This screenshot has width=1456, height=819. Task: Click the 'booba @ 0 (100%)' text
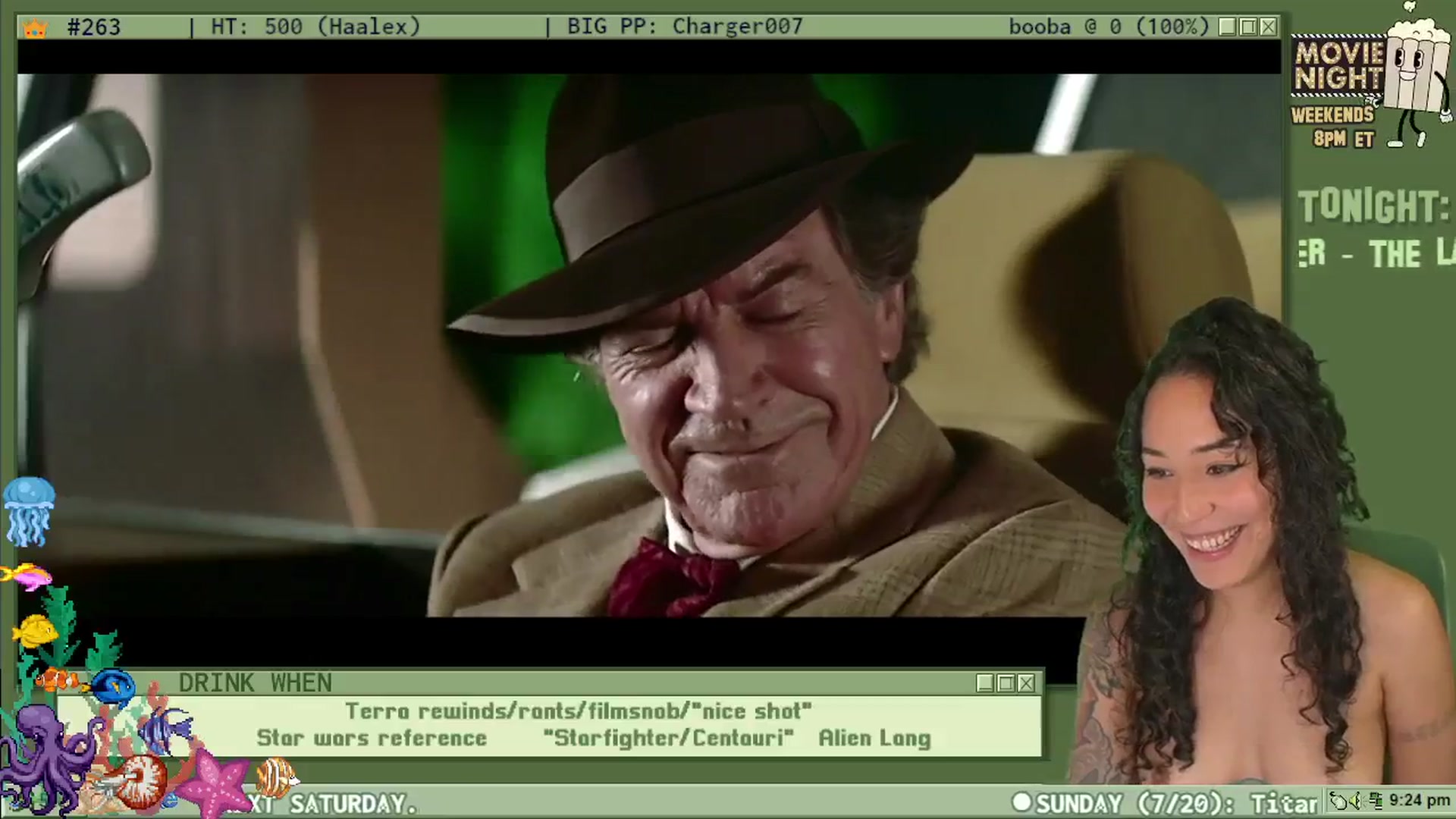click(x=1109, y=27)
